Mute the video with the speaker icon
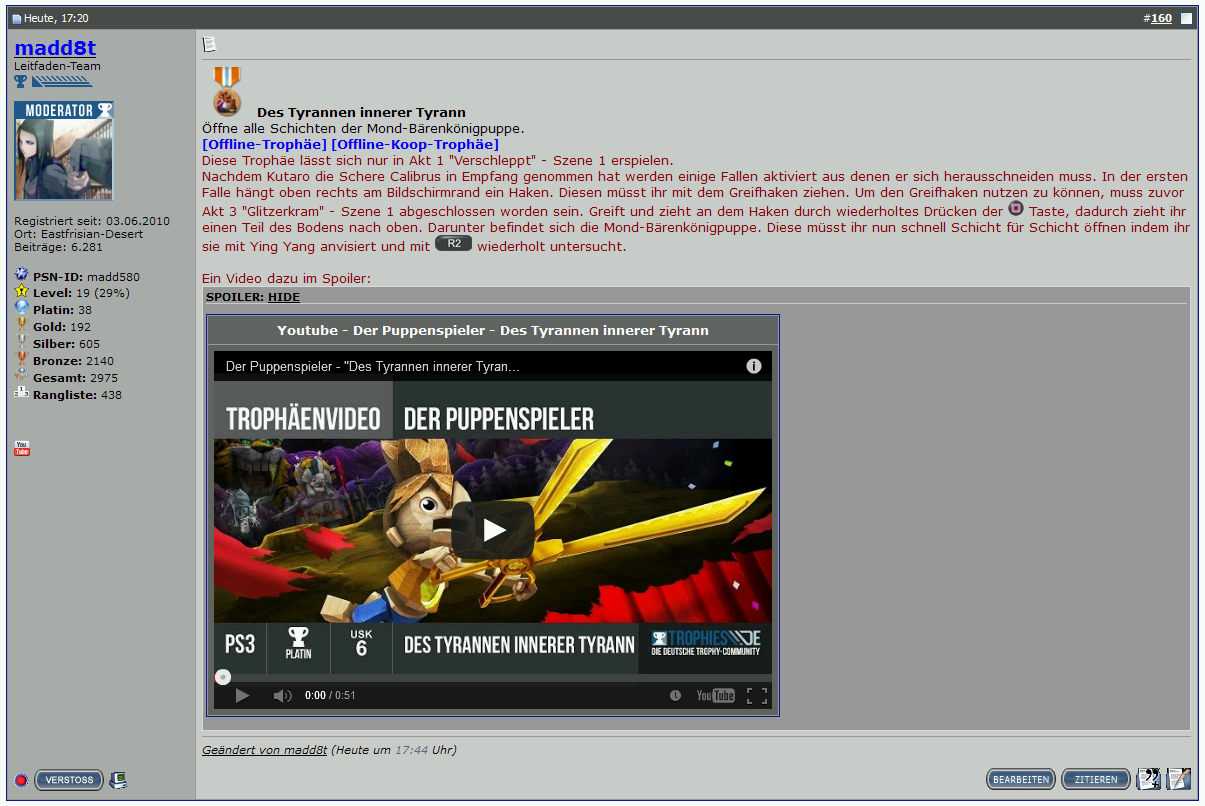 pyautogui.click(x=283, y=695)
